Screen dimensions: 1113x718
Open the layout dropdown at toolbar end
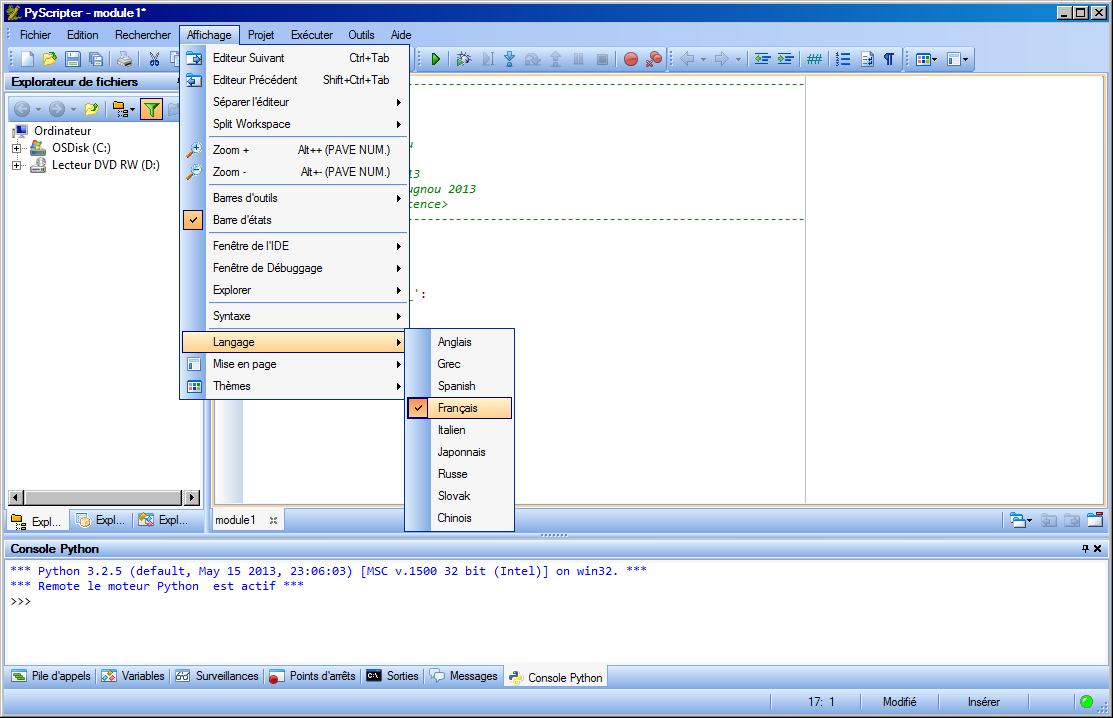pyautogui.click(x=958, y=59)
